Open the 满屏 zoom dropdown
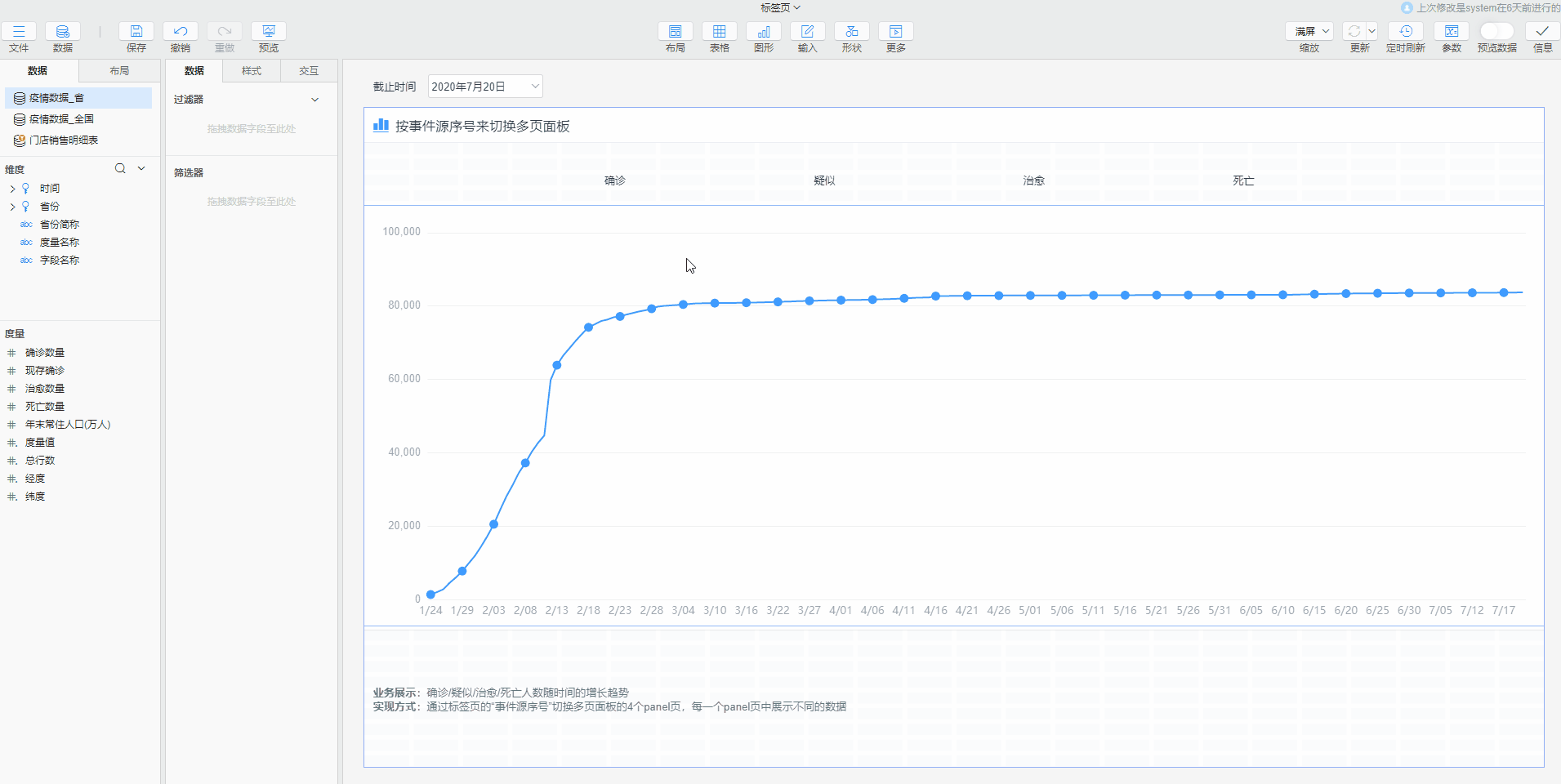This screenshot has height=784, width=1561. coord(1309,31)
